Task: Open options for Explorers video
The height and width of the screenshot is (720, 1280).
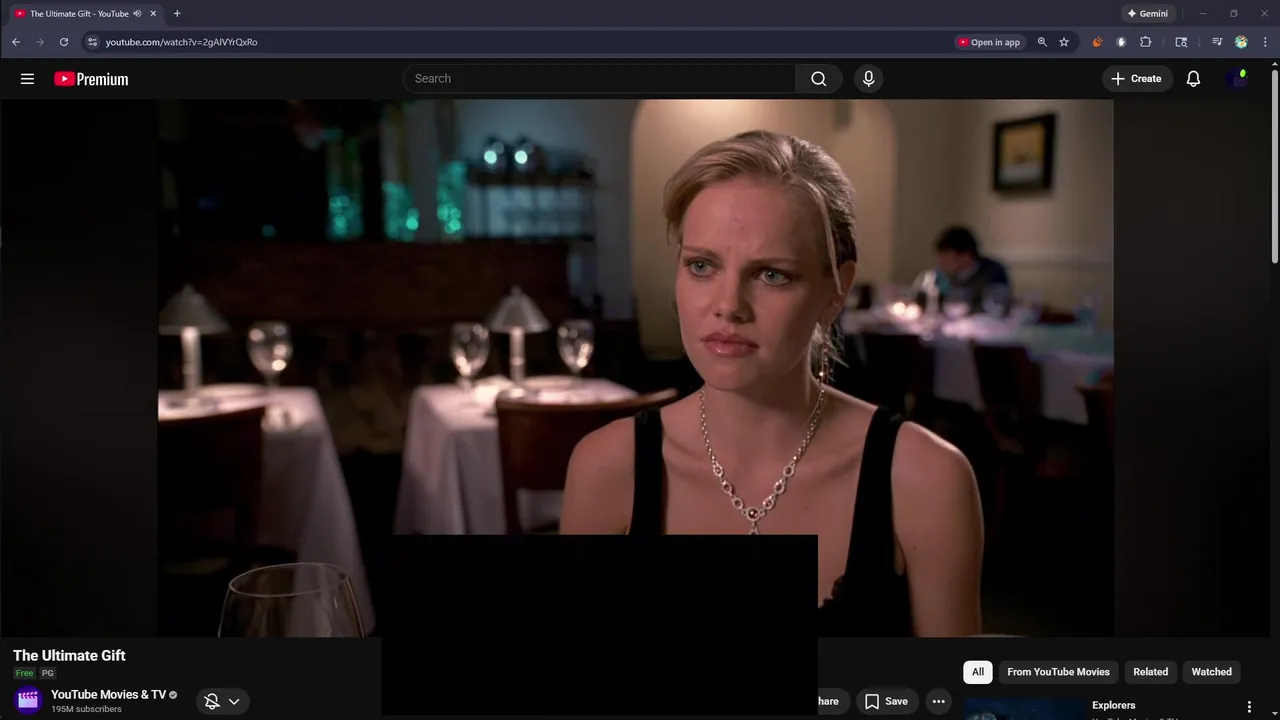Action: tap(1248, 706)
